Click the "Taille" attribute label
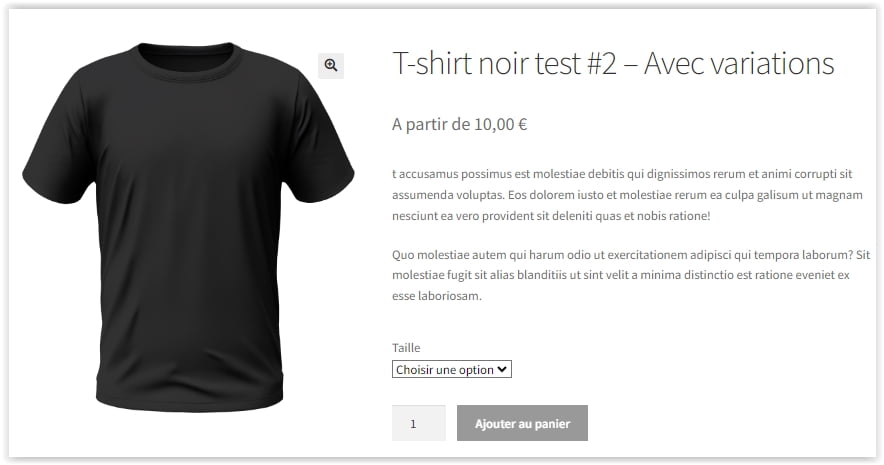The height and width of the screenshot is (465, 884). 406,347
